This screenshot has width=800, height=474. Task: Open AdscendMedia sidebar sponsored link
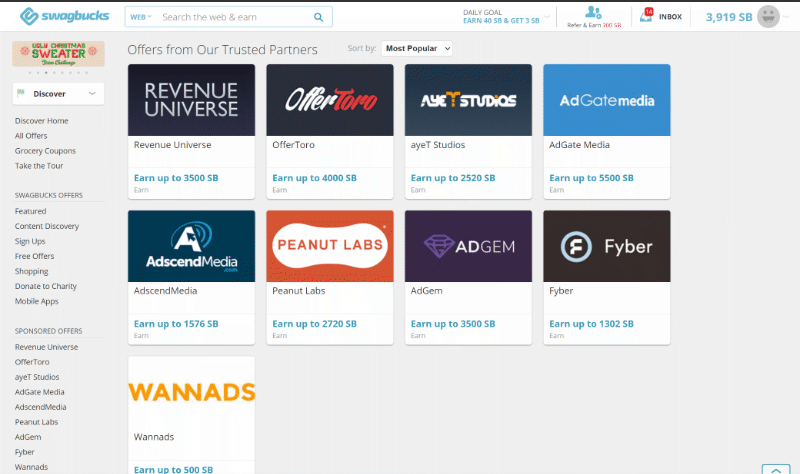[x=40, y=407]
